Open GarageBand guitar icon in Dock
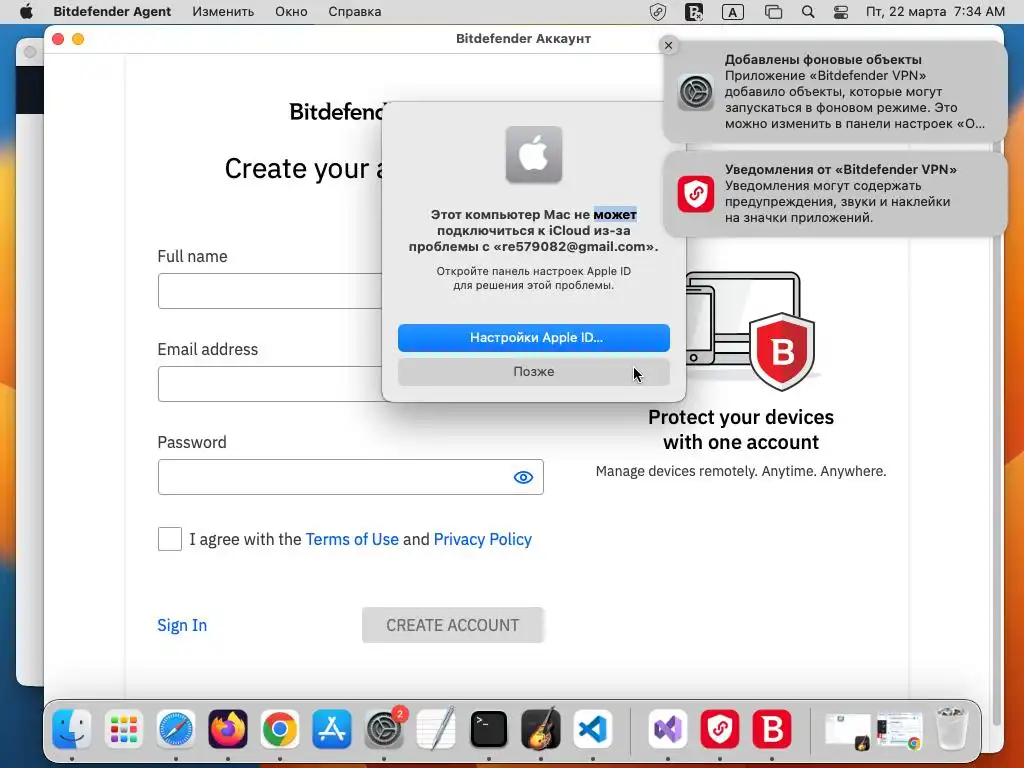This screenshot has width=1024, height=768. coord(541,729)
